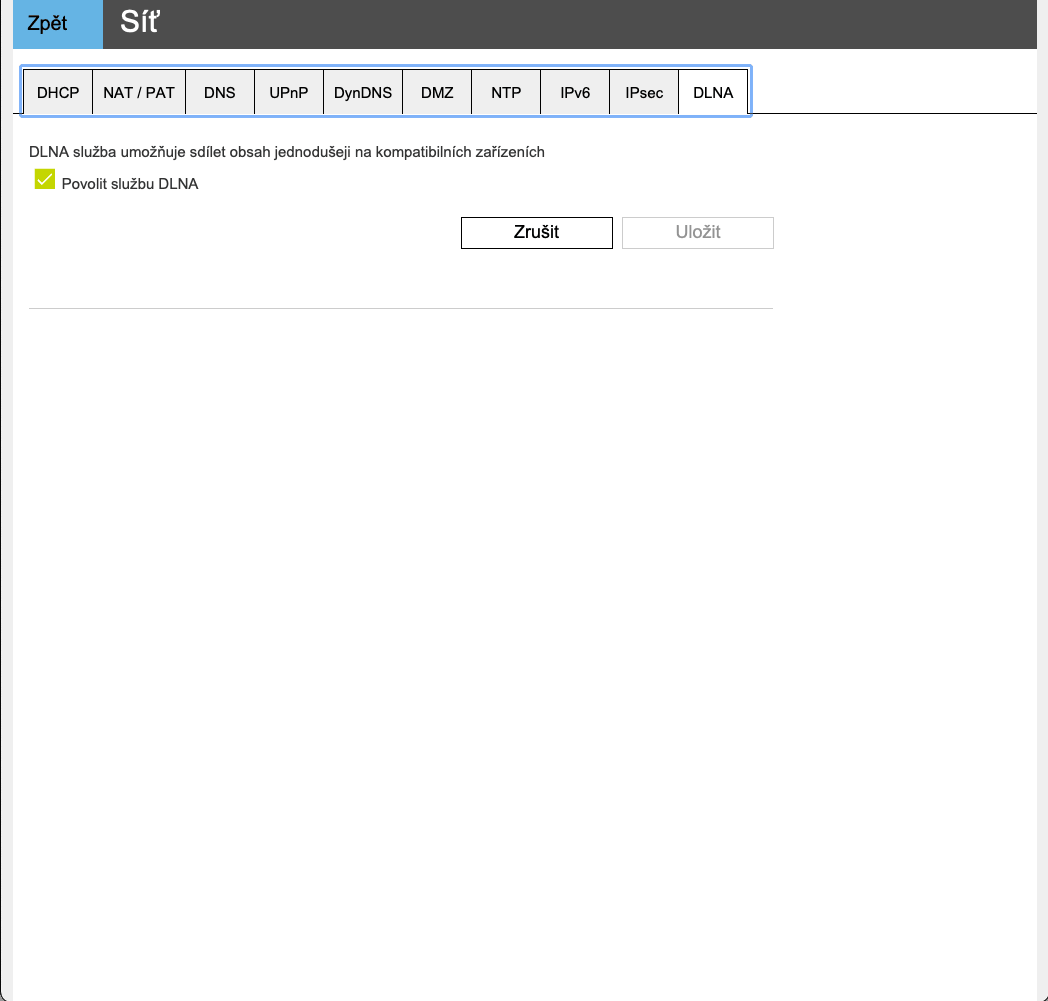Open the DHCP tab
Viewport: 1048px width, 1001px height.
coord(58,92)
